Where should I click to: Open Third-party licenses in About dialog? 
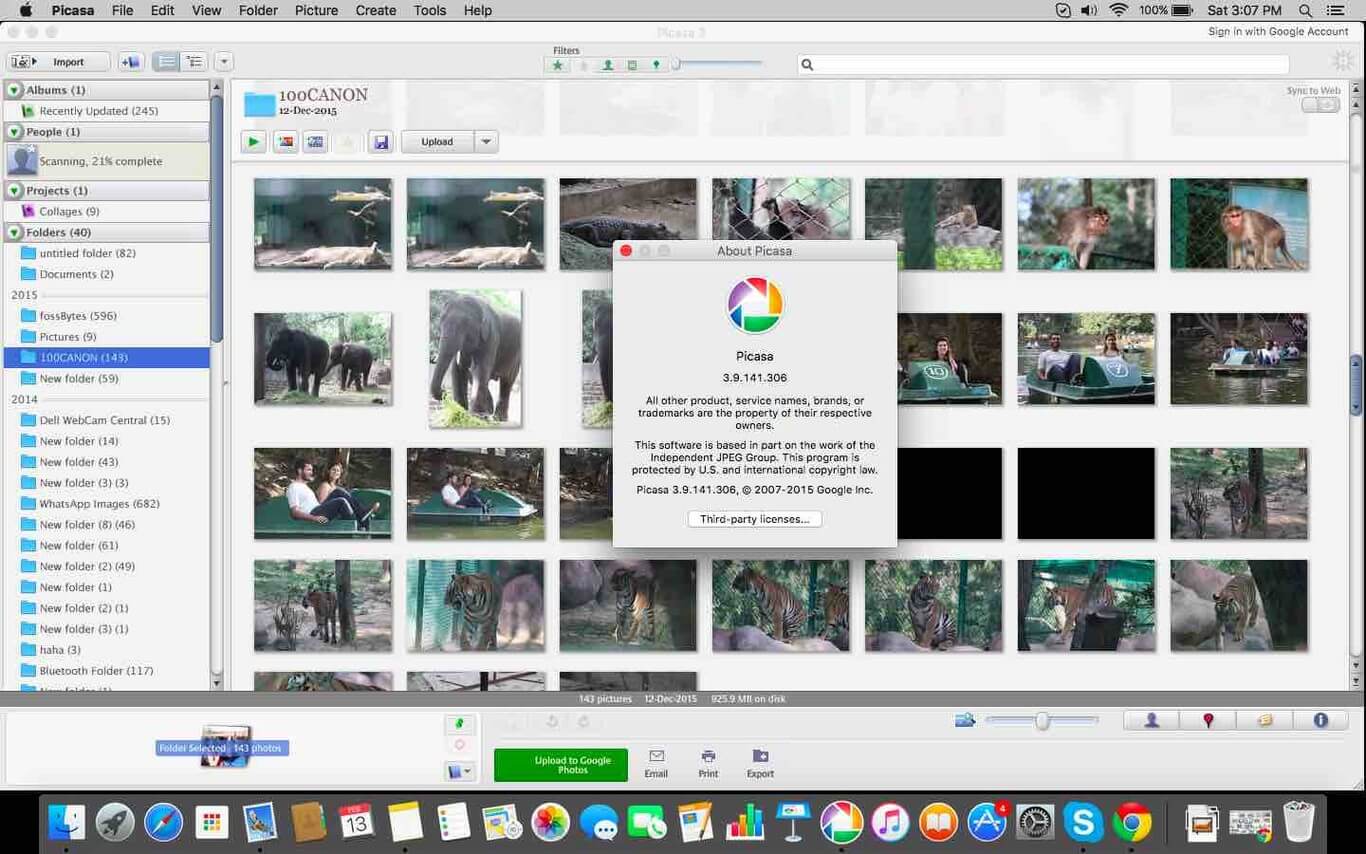tap(755, 519)
